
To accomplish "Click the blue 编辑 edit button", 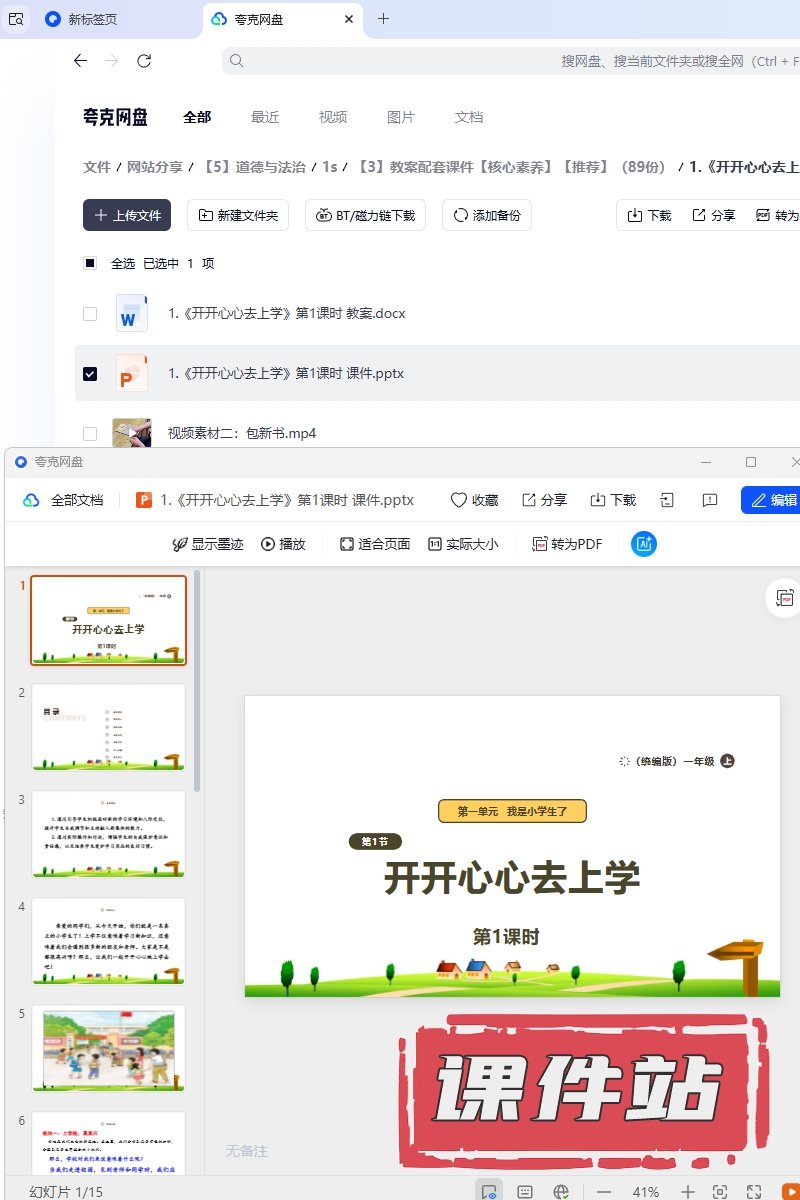I will (772, 500).
